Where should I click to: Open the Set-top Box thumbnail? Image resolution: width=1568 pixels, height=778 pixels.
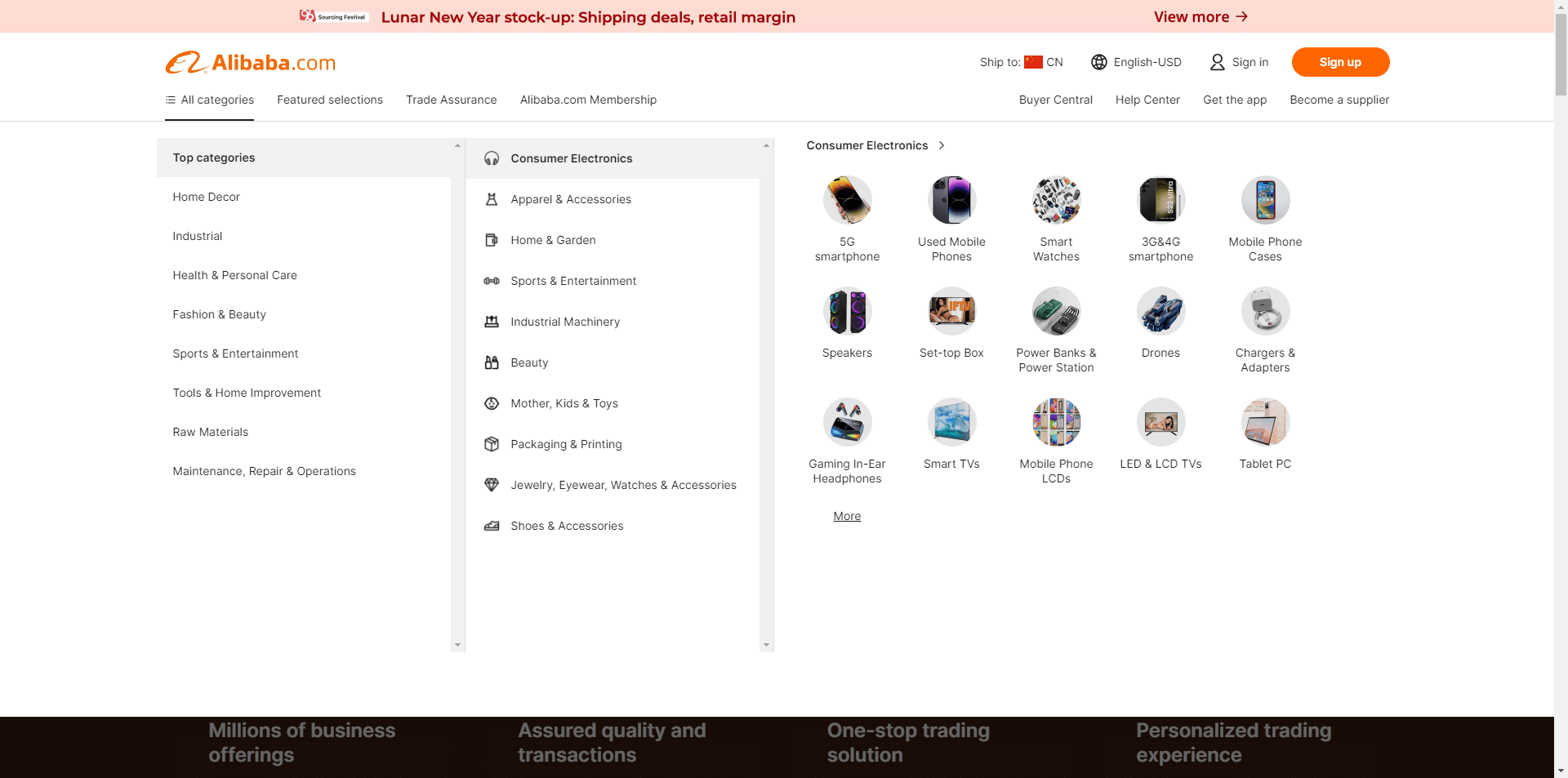[x=951, y=311]
